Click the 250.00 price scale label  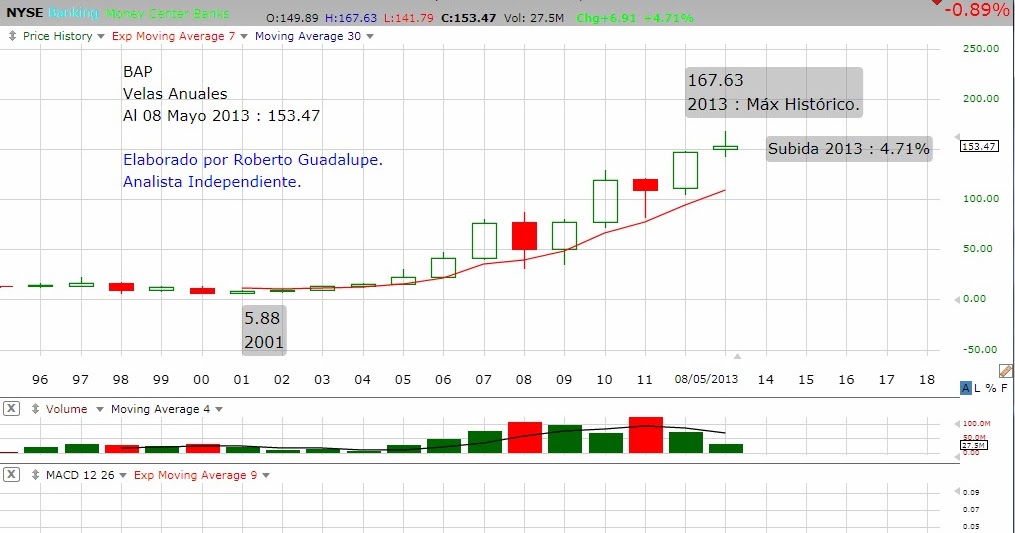(x=981, y=49)
